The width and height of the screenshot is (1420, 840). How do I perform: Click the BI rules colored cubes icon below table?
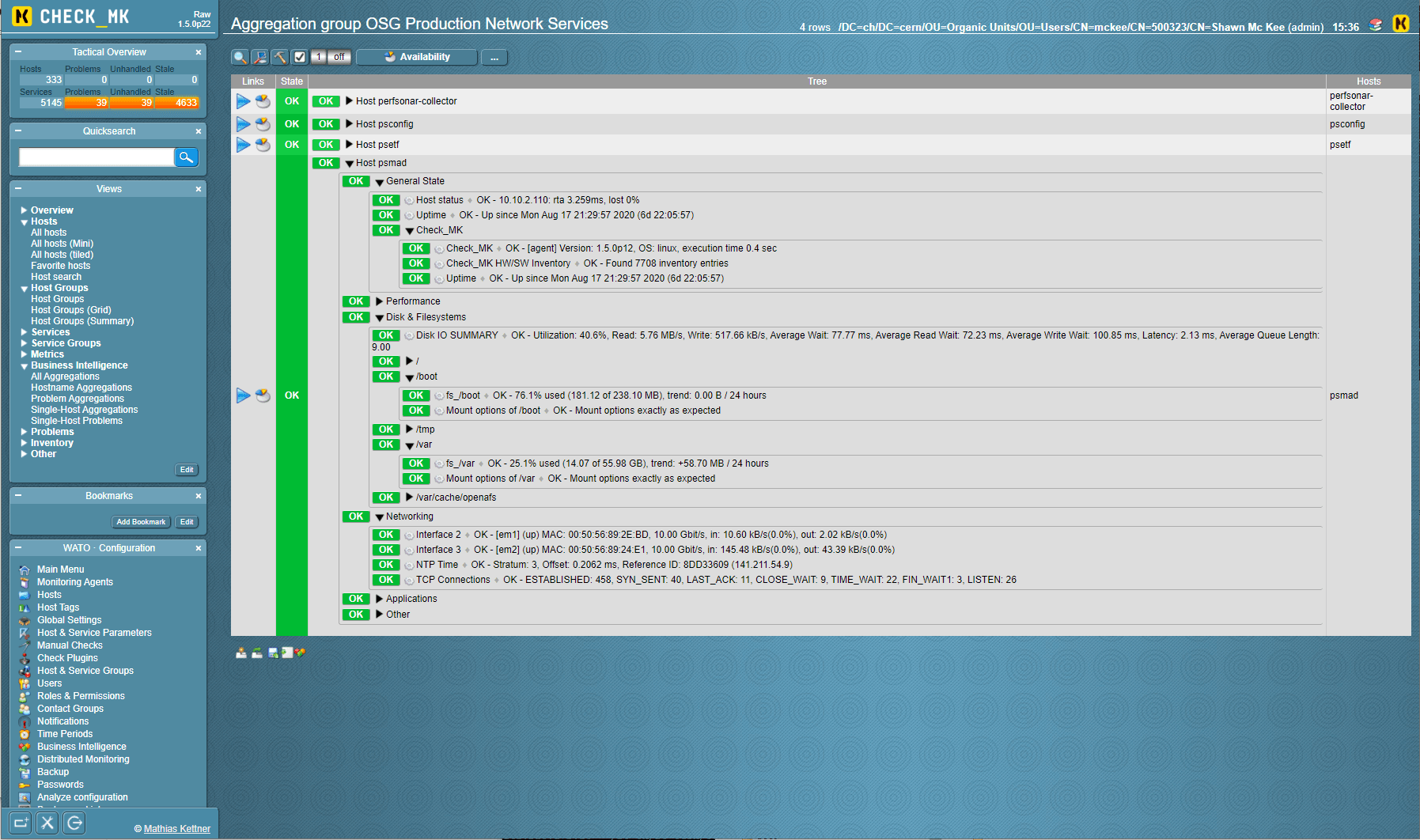tap(300, 653)
